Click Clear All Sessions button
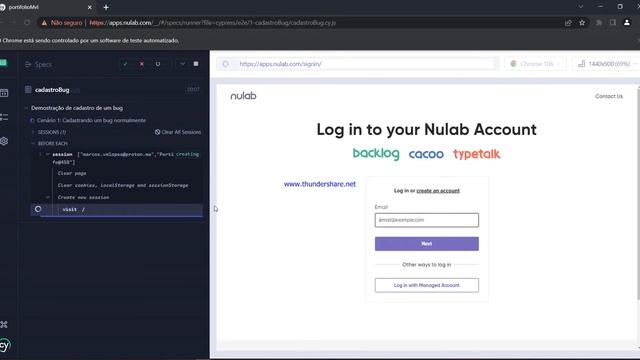The height and width of the screenshot is (360, 640). pos(178,132)
